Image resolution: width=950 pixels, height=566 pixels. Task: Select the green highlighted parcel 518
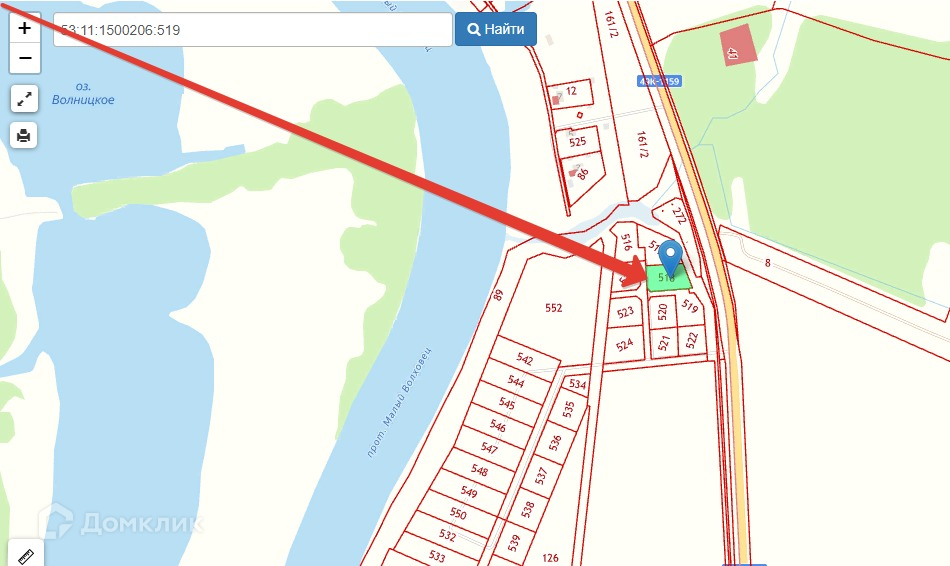(668, 278)
